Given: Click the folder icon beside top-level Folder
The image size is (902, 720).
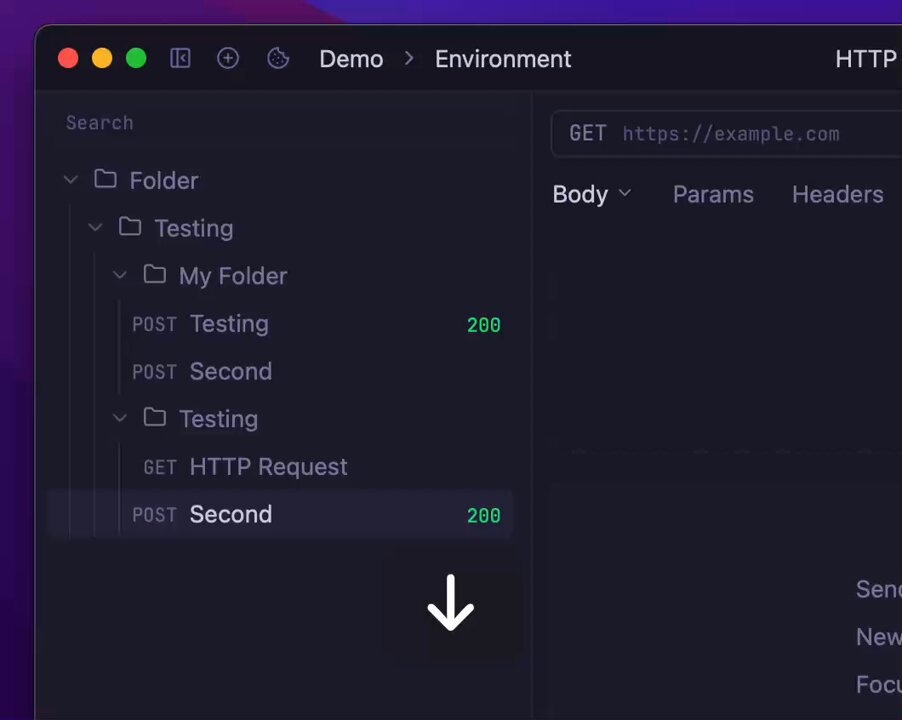Looking at the screenshot, I should (105, 179).
